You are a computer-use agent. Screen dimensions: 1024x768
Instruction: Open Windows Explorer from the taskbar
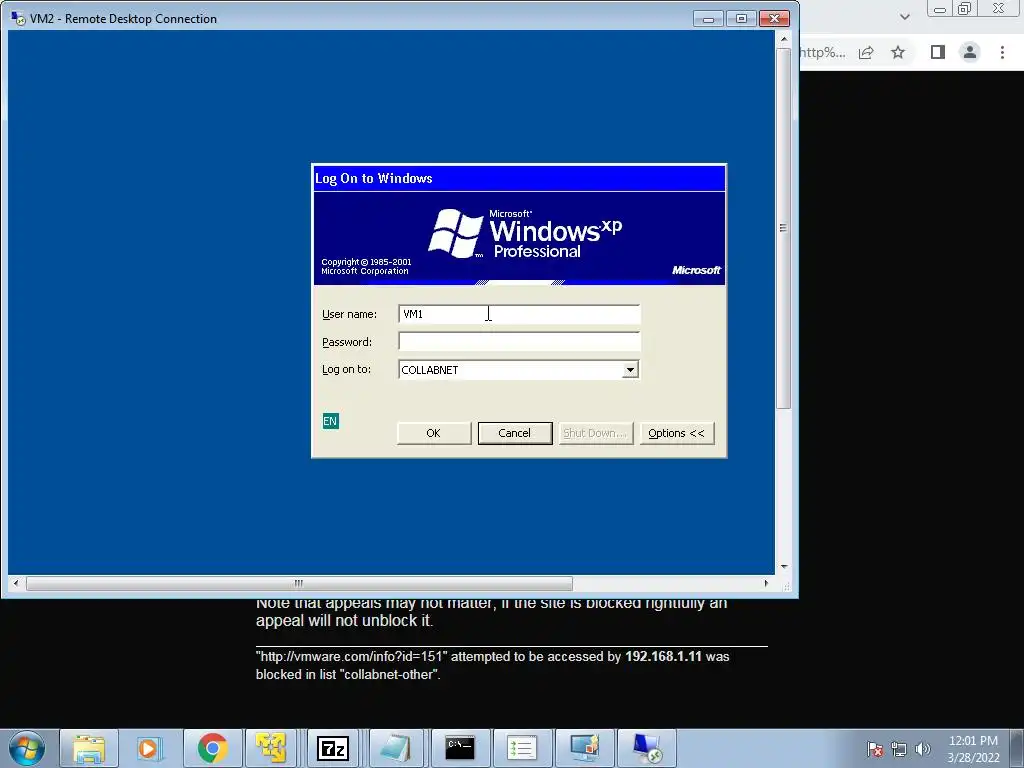pyautogui.click(x=89, y=748)
